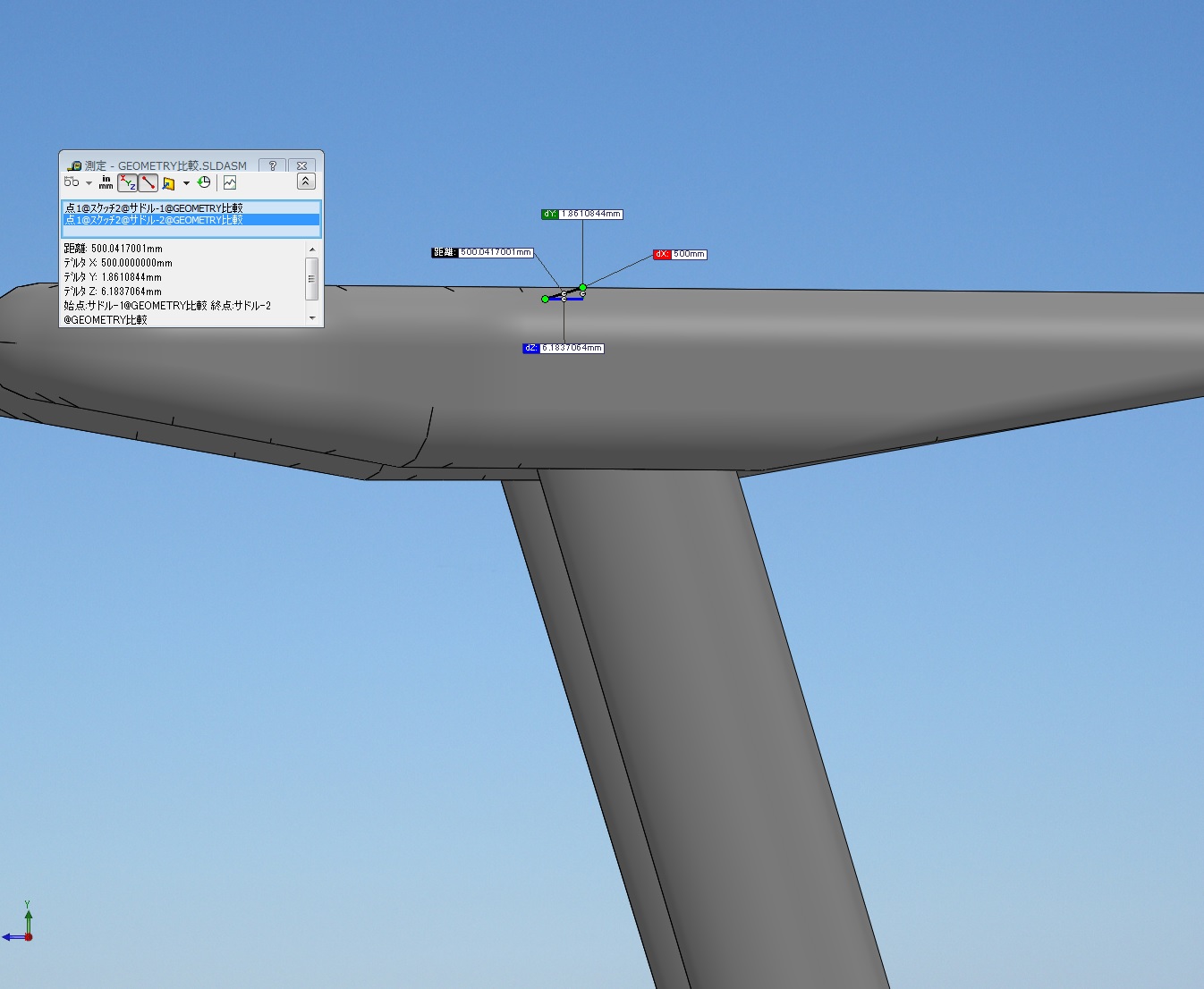
Task: Click the red dX 500mm callout
Action: click(x=680, y=254)
